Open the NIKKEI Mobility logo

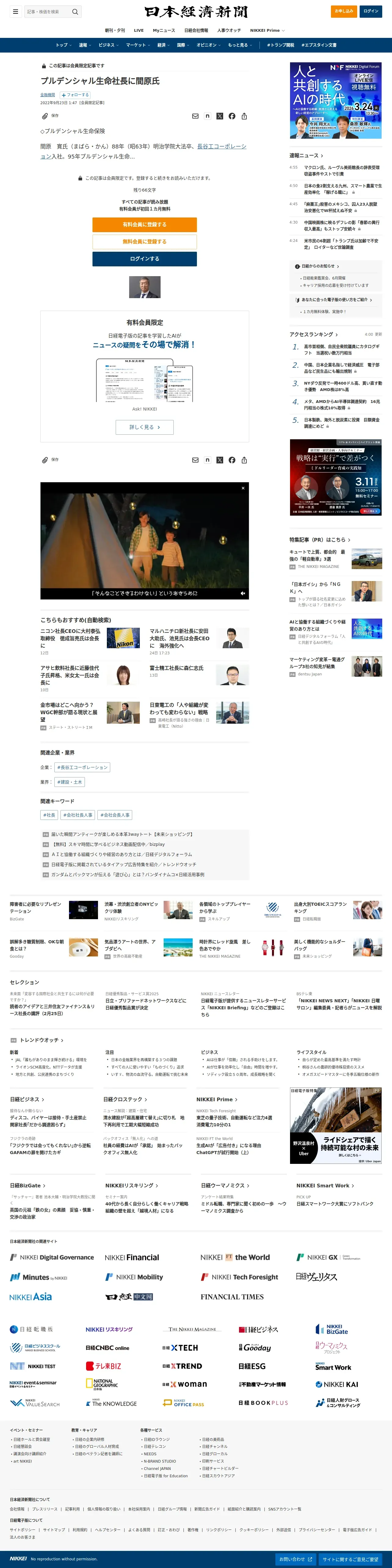click(x=134, y=1277)
